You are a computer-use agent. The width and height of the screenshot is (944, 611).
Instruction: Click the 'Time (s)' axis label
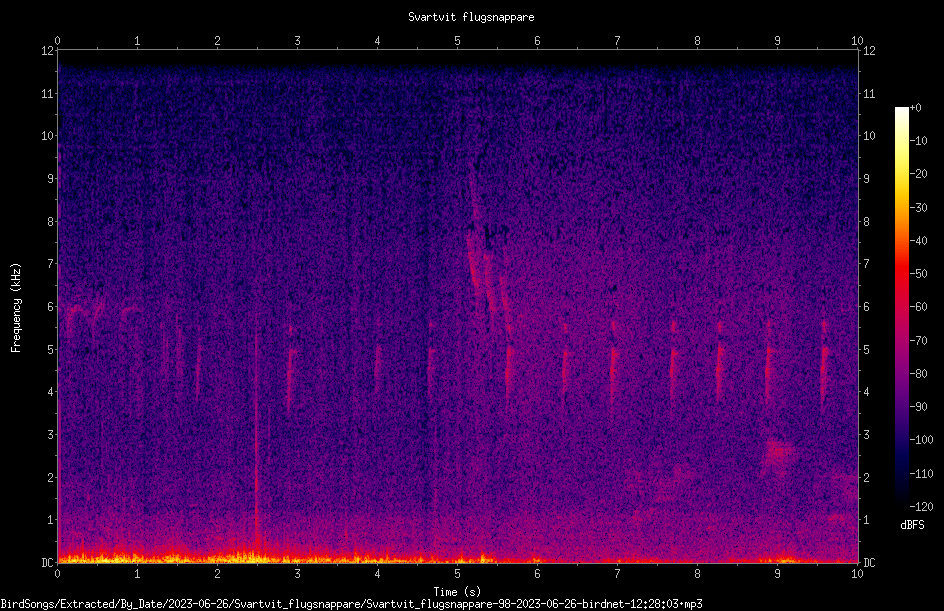coord(457,592)
